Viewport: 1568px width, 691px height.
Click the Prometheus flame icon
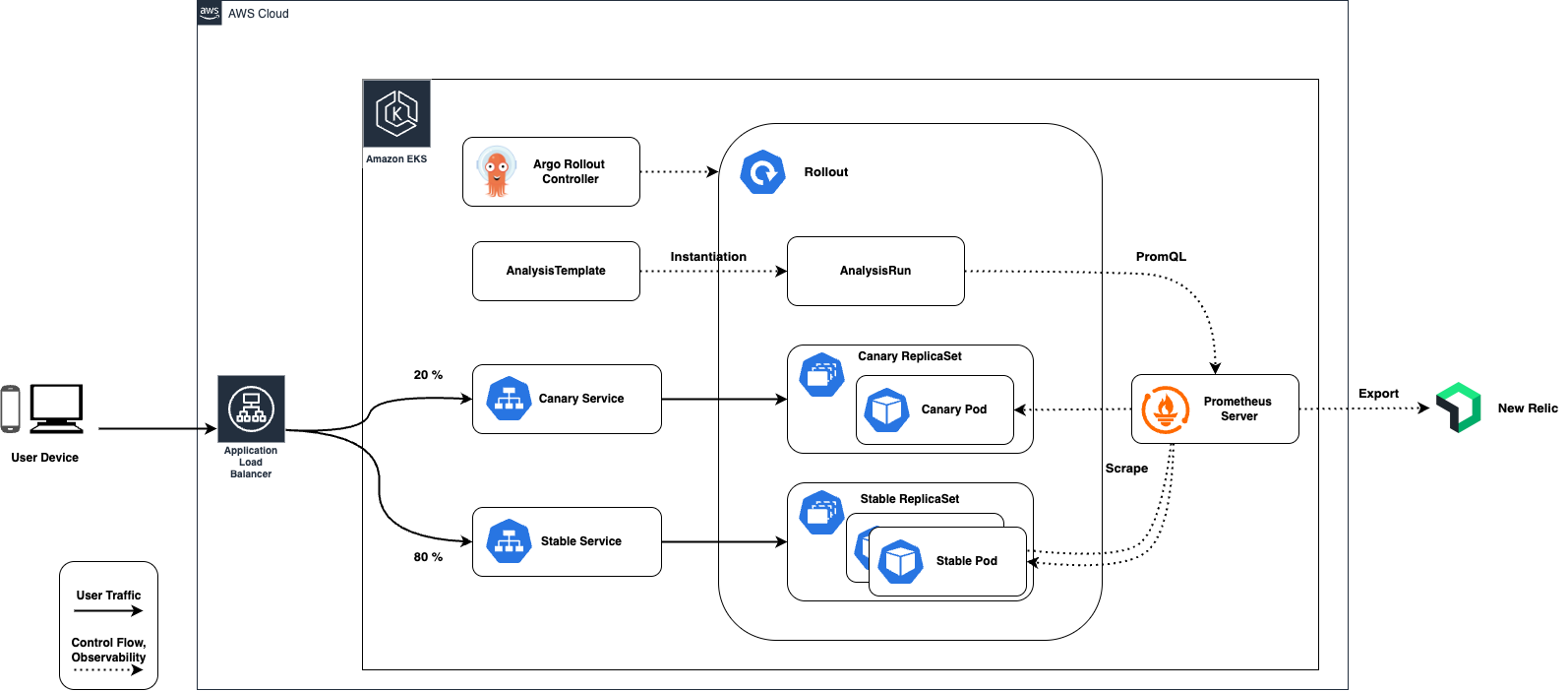point(1166,408)
